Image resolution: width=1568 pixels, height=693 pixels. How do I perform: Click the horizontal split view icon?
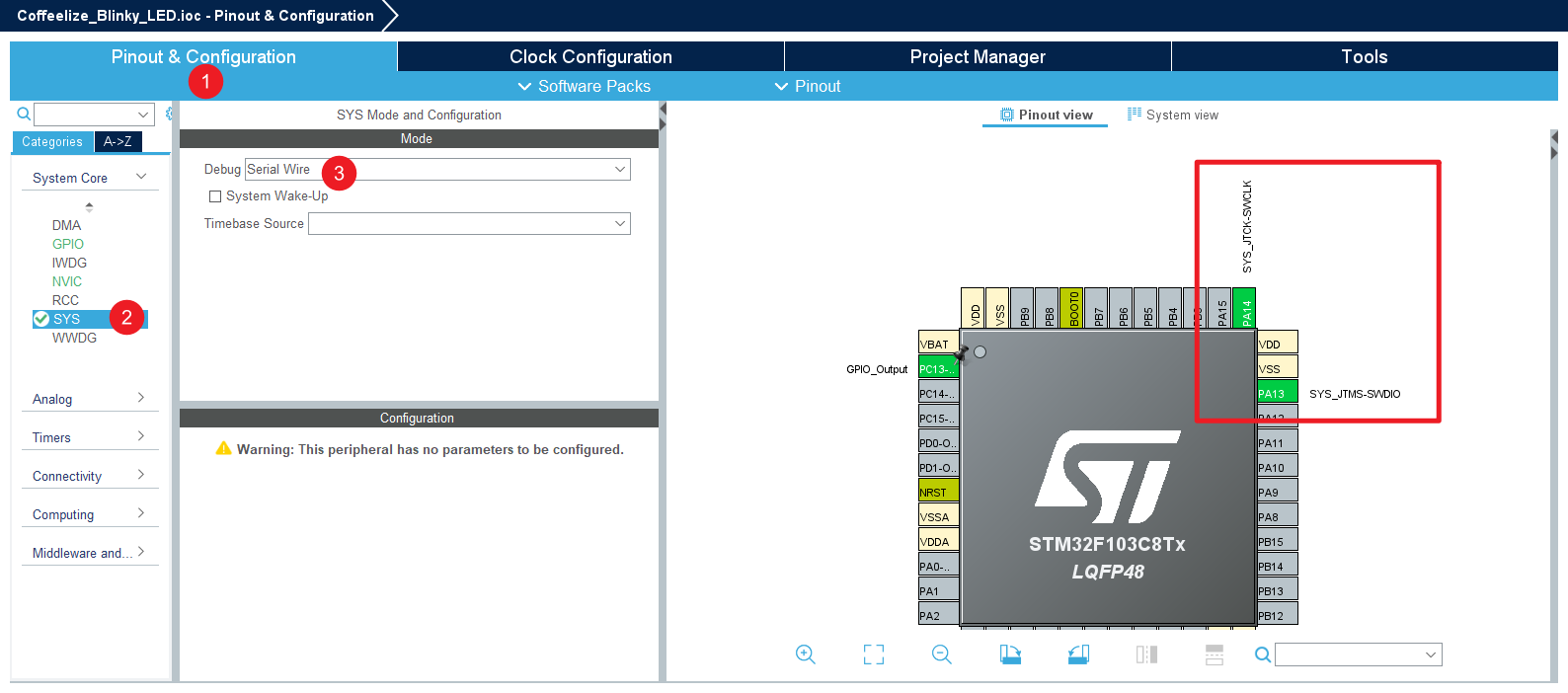tap(1215, 654)
